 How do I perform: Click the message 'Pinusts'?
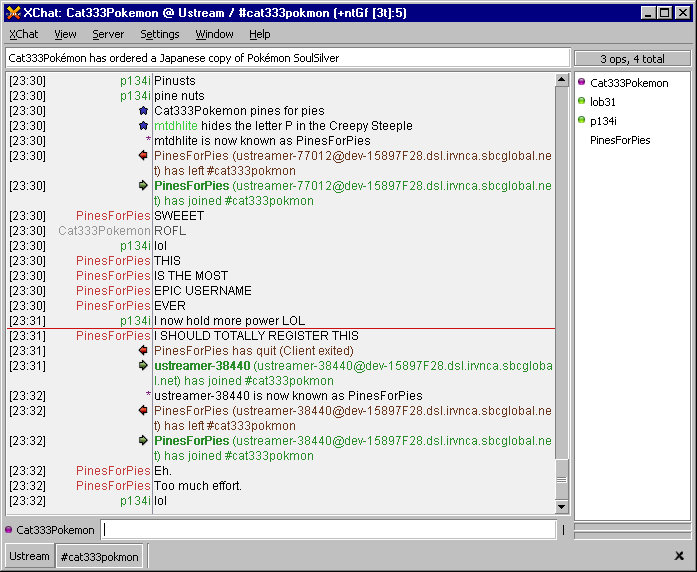(175, 81)
